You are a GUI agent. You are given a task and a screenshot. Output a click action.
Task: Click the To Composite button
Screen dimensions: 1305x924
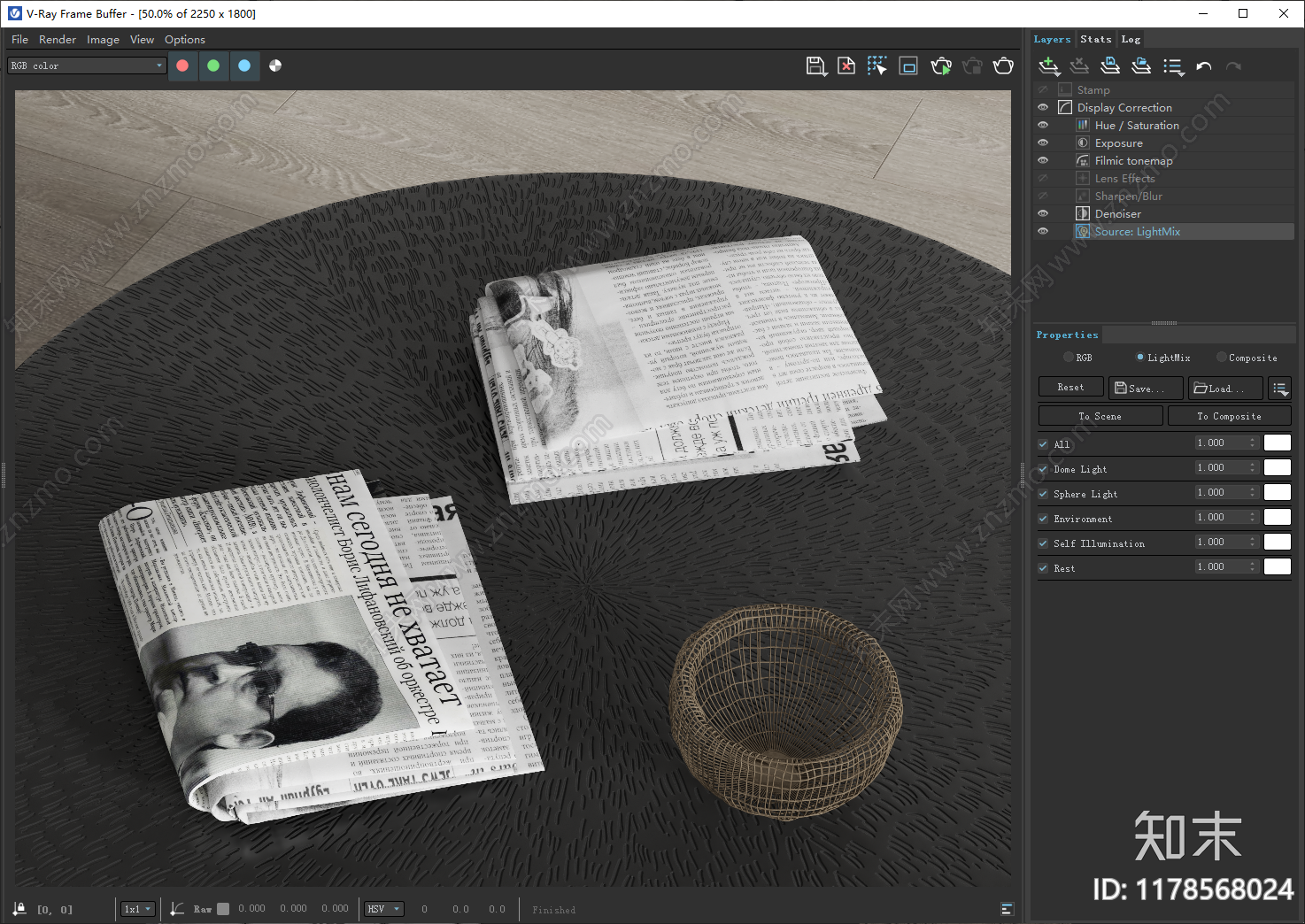click(1230, 416)
